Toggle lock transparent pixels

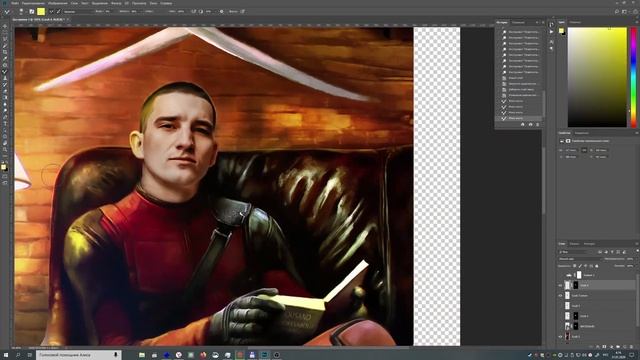point(575,266)
